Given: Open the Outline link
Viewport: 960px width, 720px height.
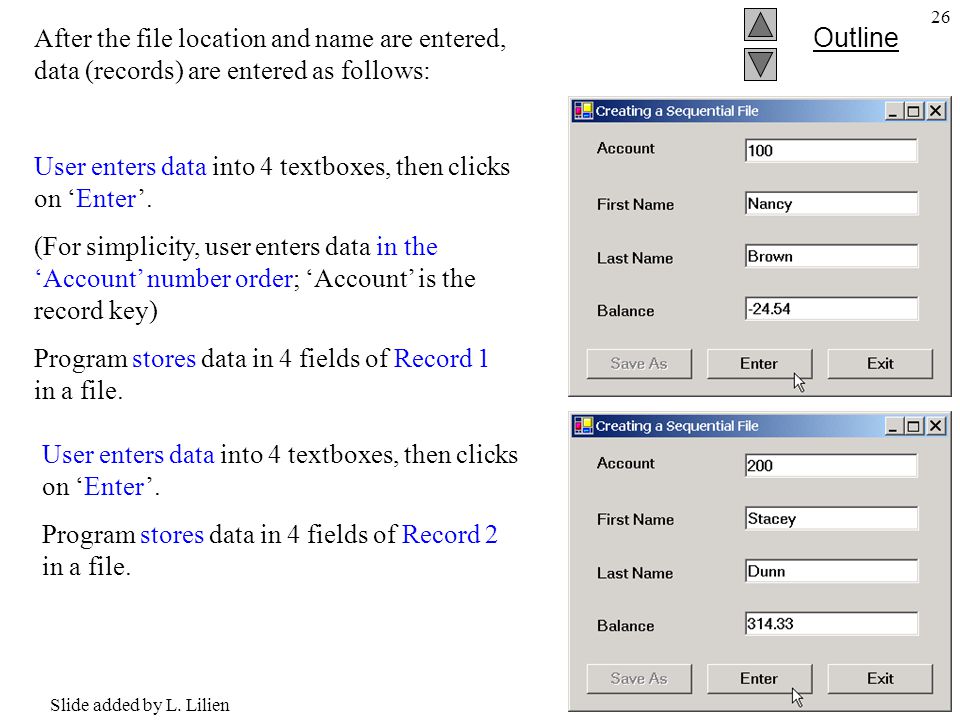Looking at the screenshot, I should tap(855, 38).
